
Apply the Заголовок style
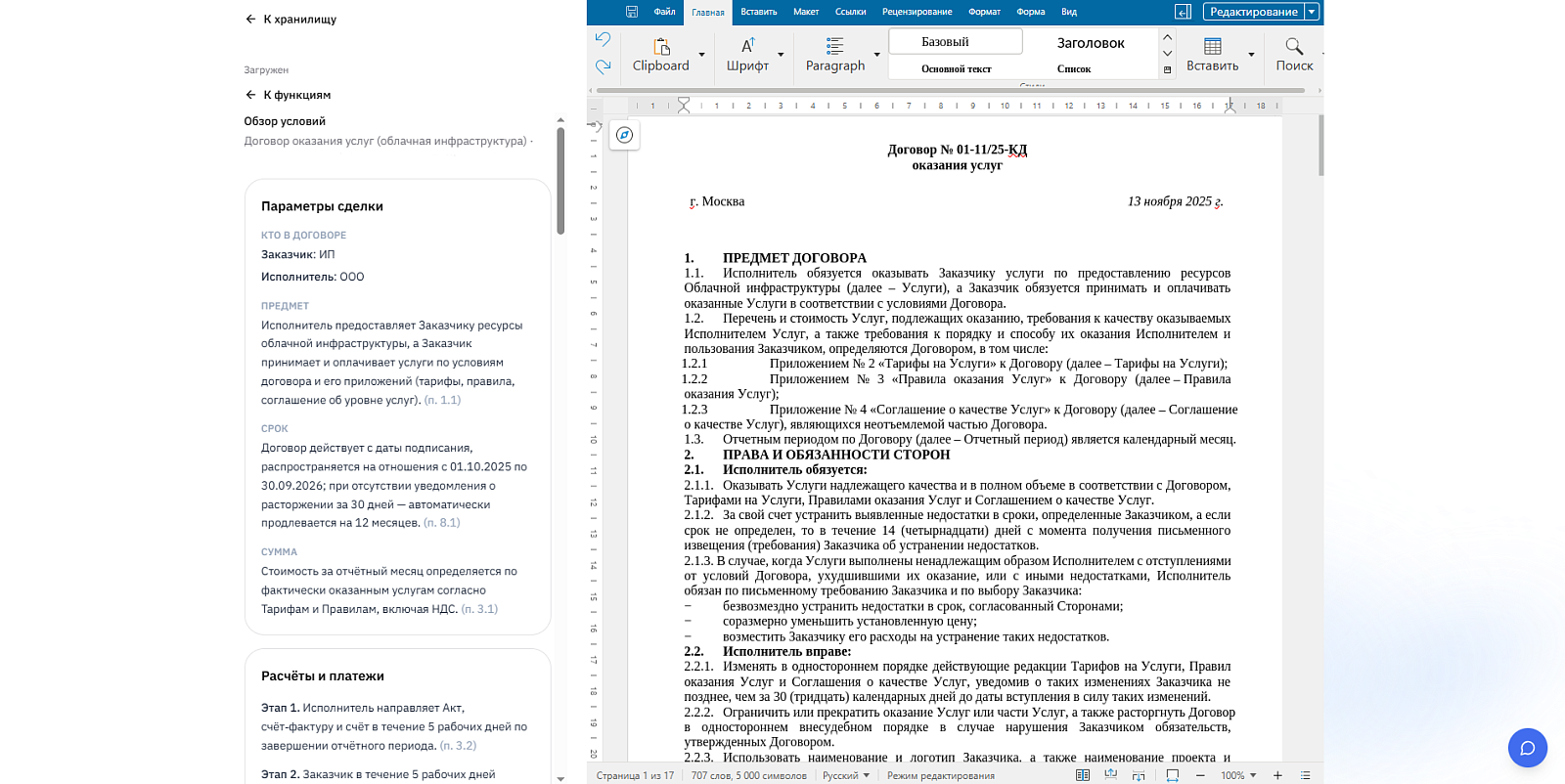1091,43
